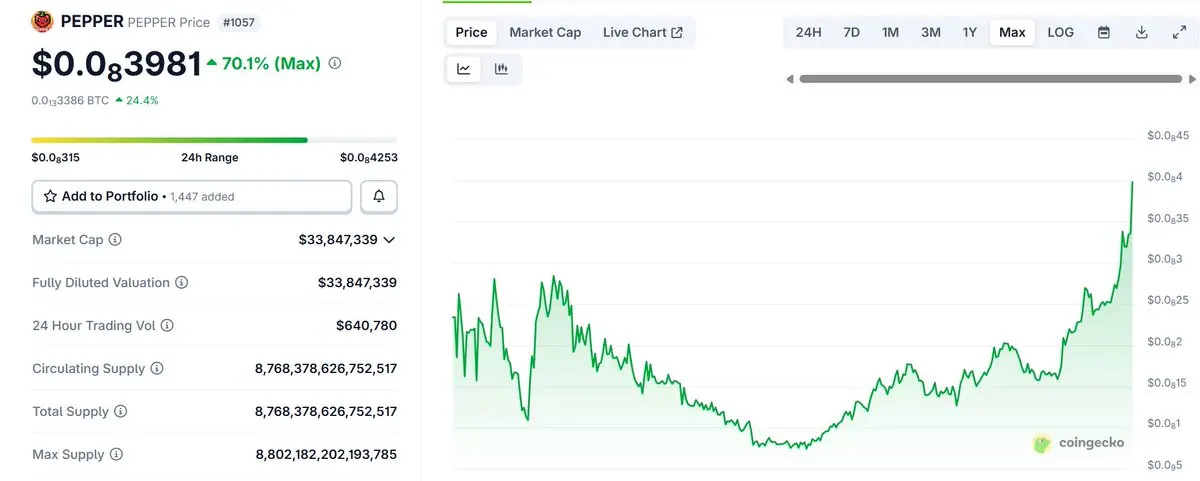Open the Price tab
1200x481 pixels.
point(471,32)
